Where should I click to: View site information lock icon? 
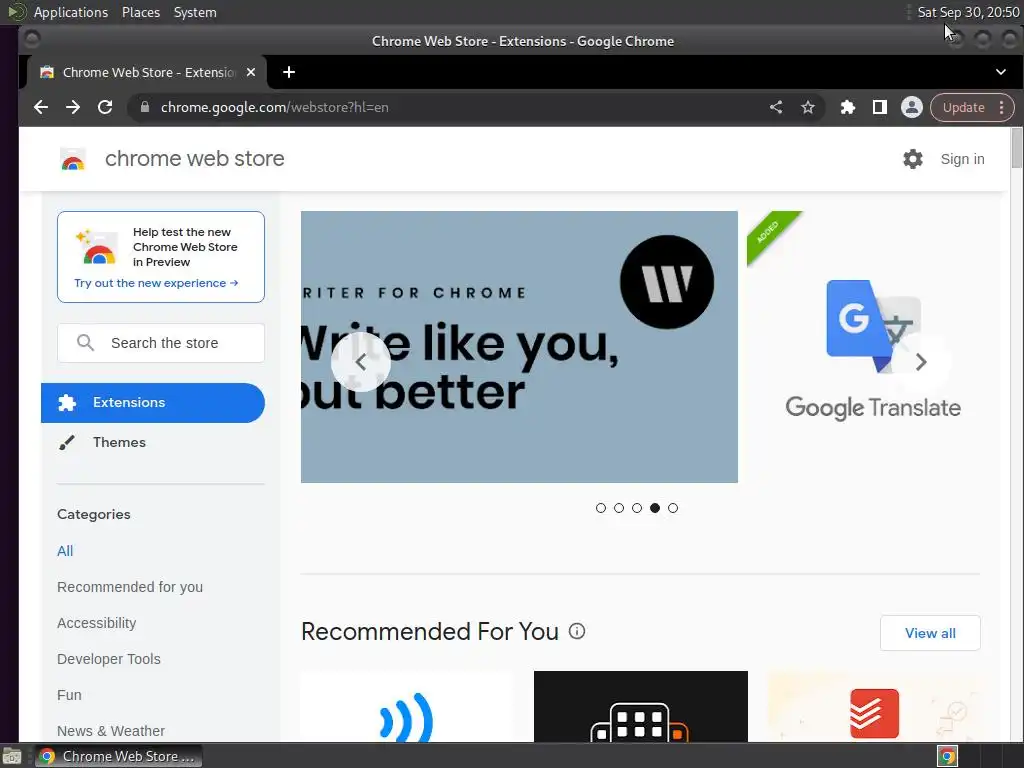[145, 107]
